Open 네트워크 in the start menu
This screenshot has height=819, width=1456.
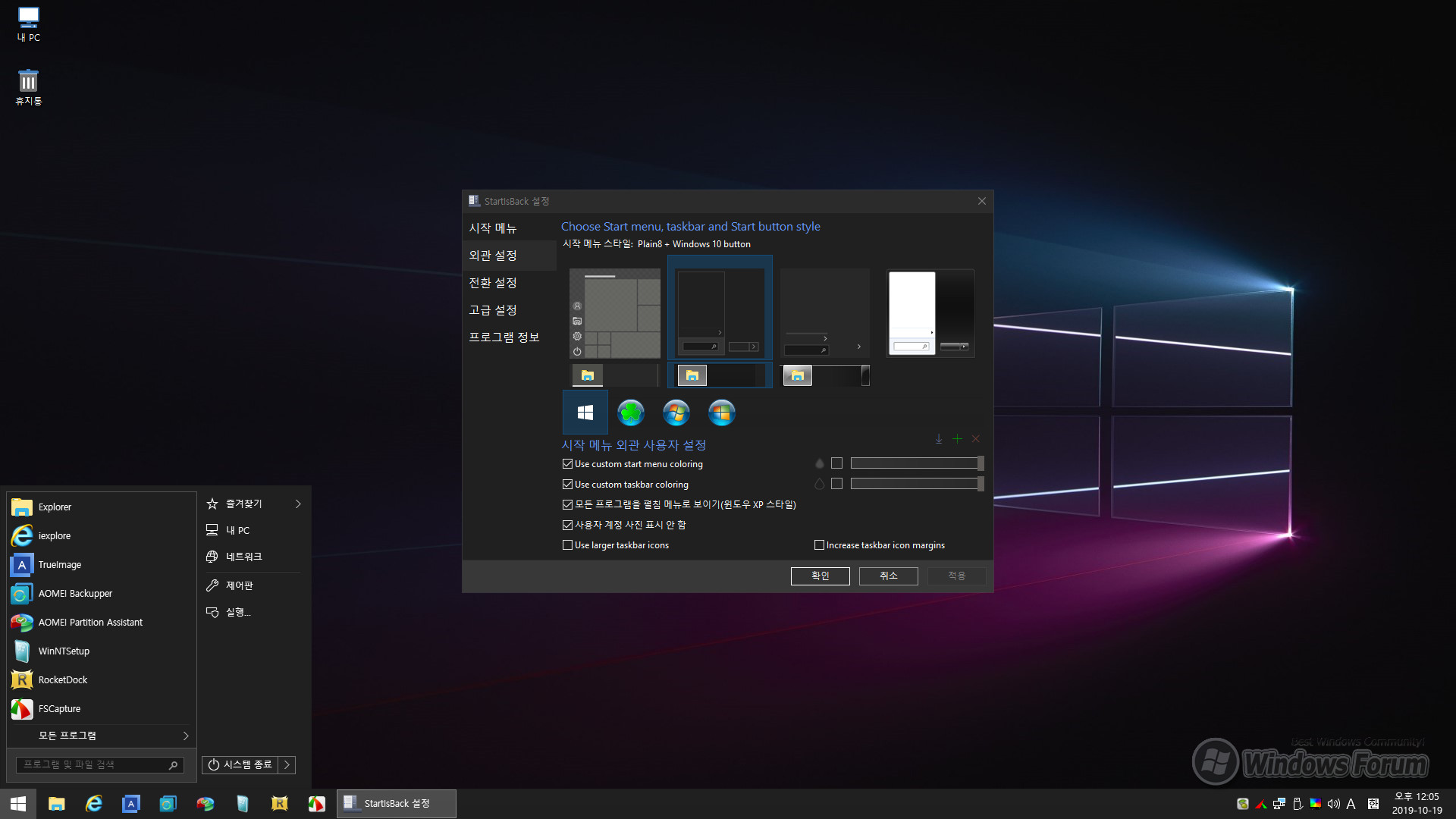[254, 557]
